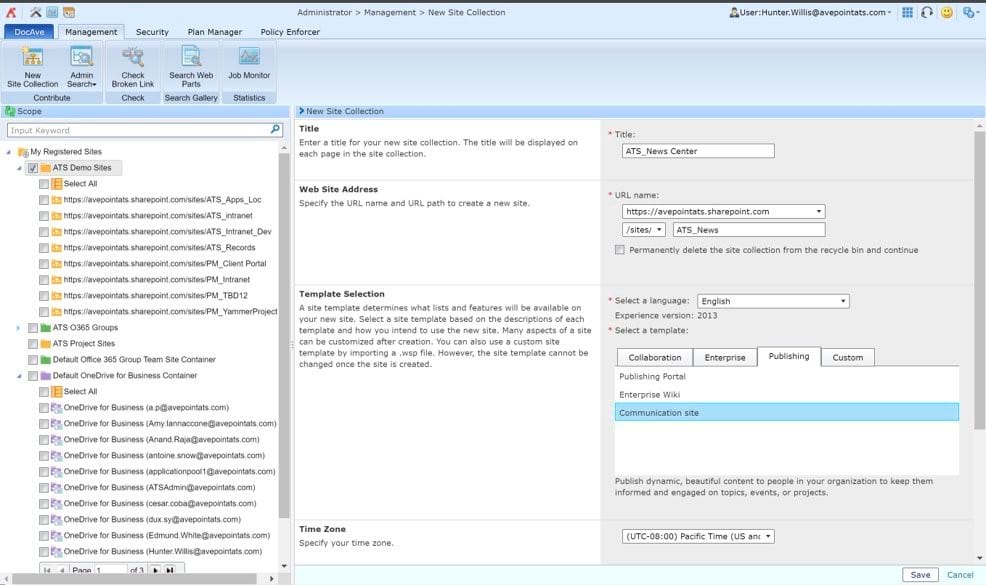Open the user account dropdown arrow
Image resolution: width=986 pixels, height=585 pixels.
click(889, 13)
